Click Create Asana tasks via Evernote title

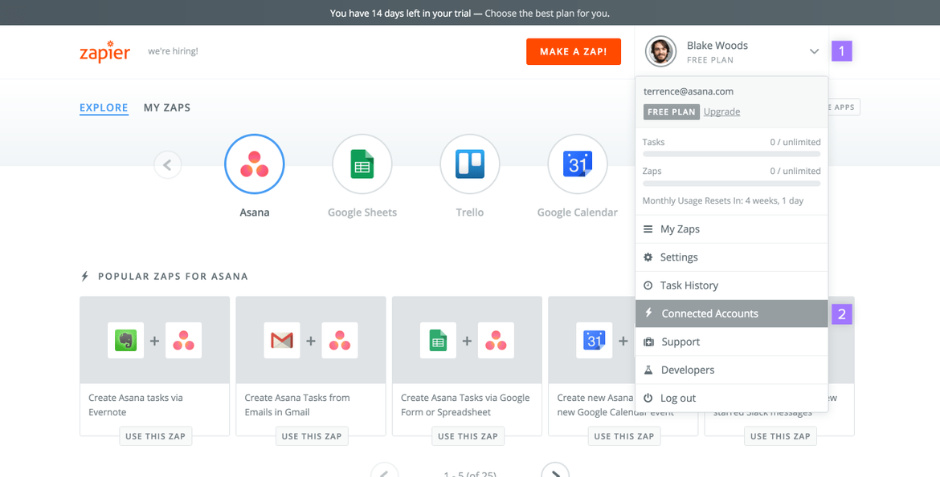tap(135, 404)
